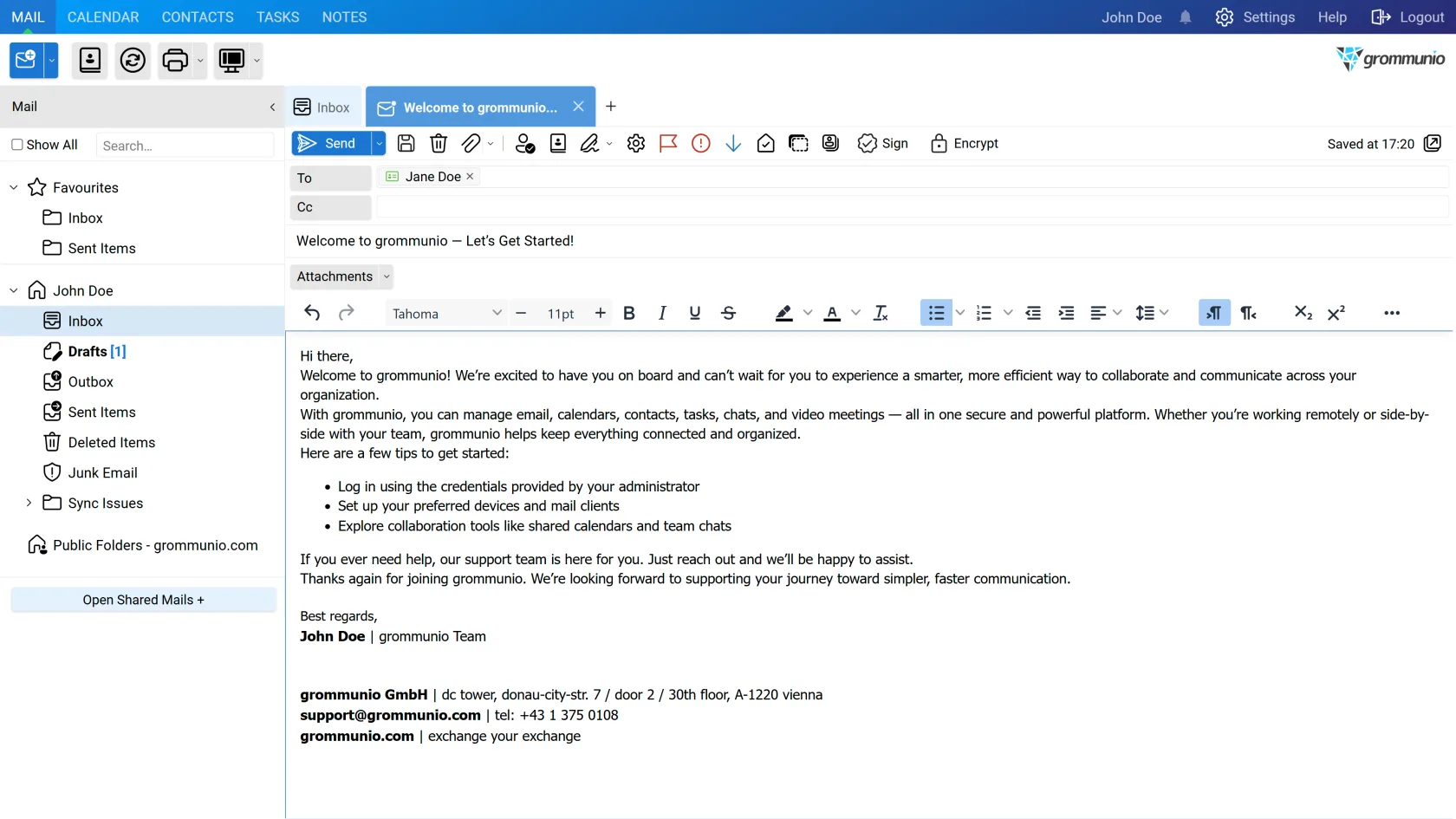This screenshot has width=1456, height=819.
Task: Remove Jane Doe from recipients
Action: pyautogui.click(x=470, y=177)
